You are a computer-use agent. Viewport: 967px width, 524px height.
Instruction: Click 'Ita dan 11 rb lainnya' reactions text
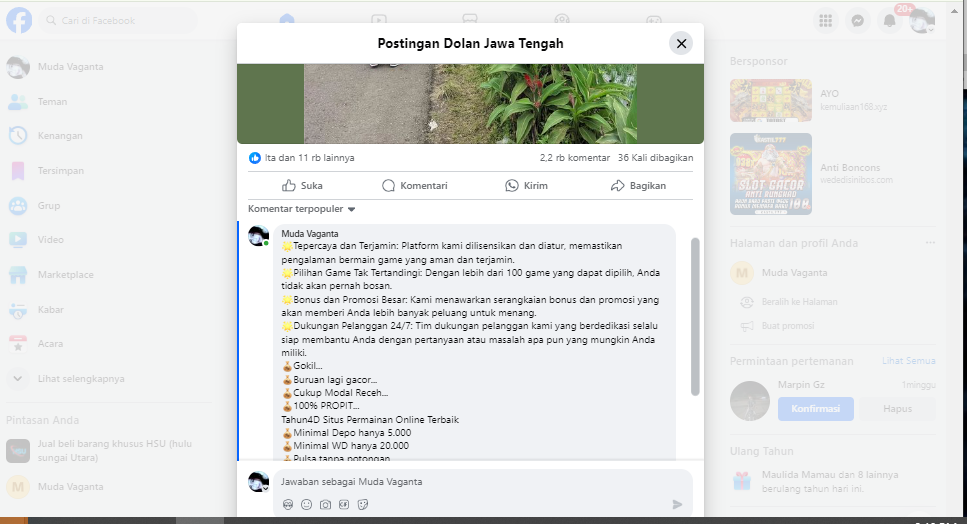310,158
